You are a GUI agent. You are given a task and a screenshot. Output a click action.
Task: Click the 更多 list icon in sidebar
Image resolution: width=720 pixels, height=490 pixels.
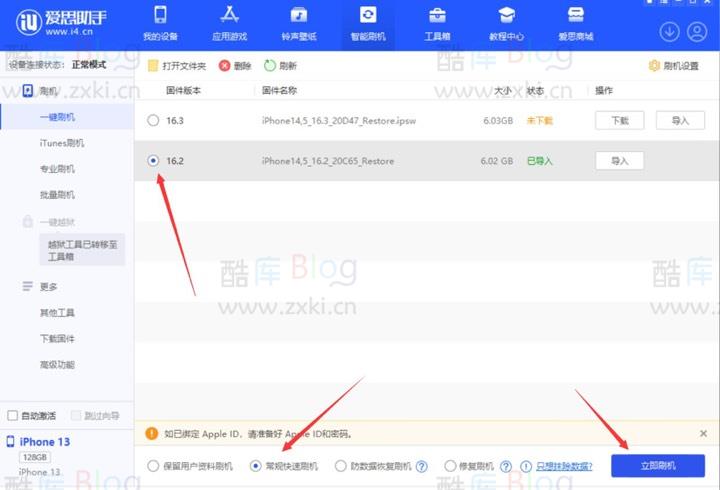coord(28,286)
